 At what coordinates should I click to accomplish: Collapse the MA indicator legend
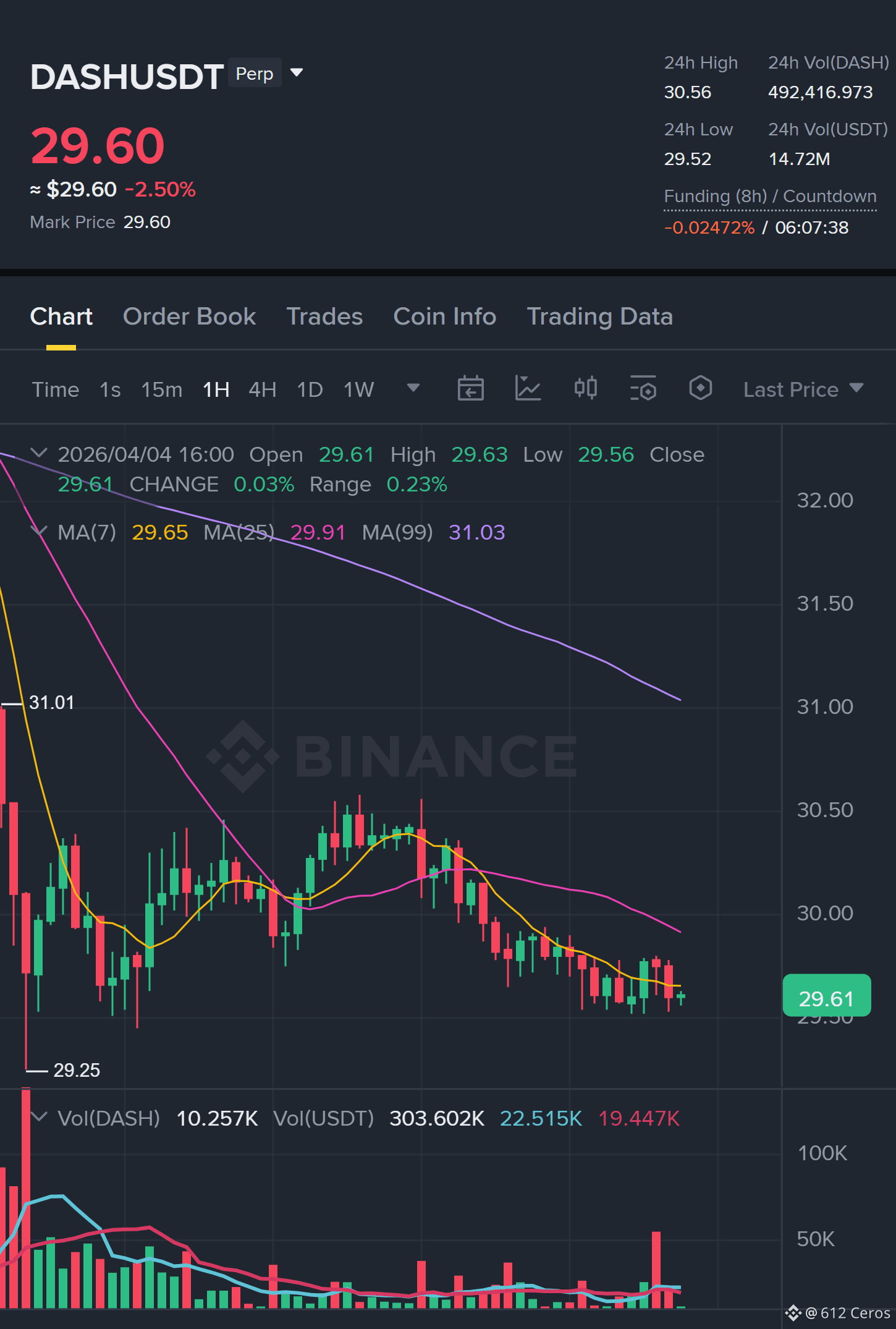[39, 531]
